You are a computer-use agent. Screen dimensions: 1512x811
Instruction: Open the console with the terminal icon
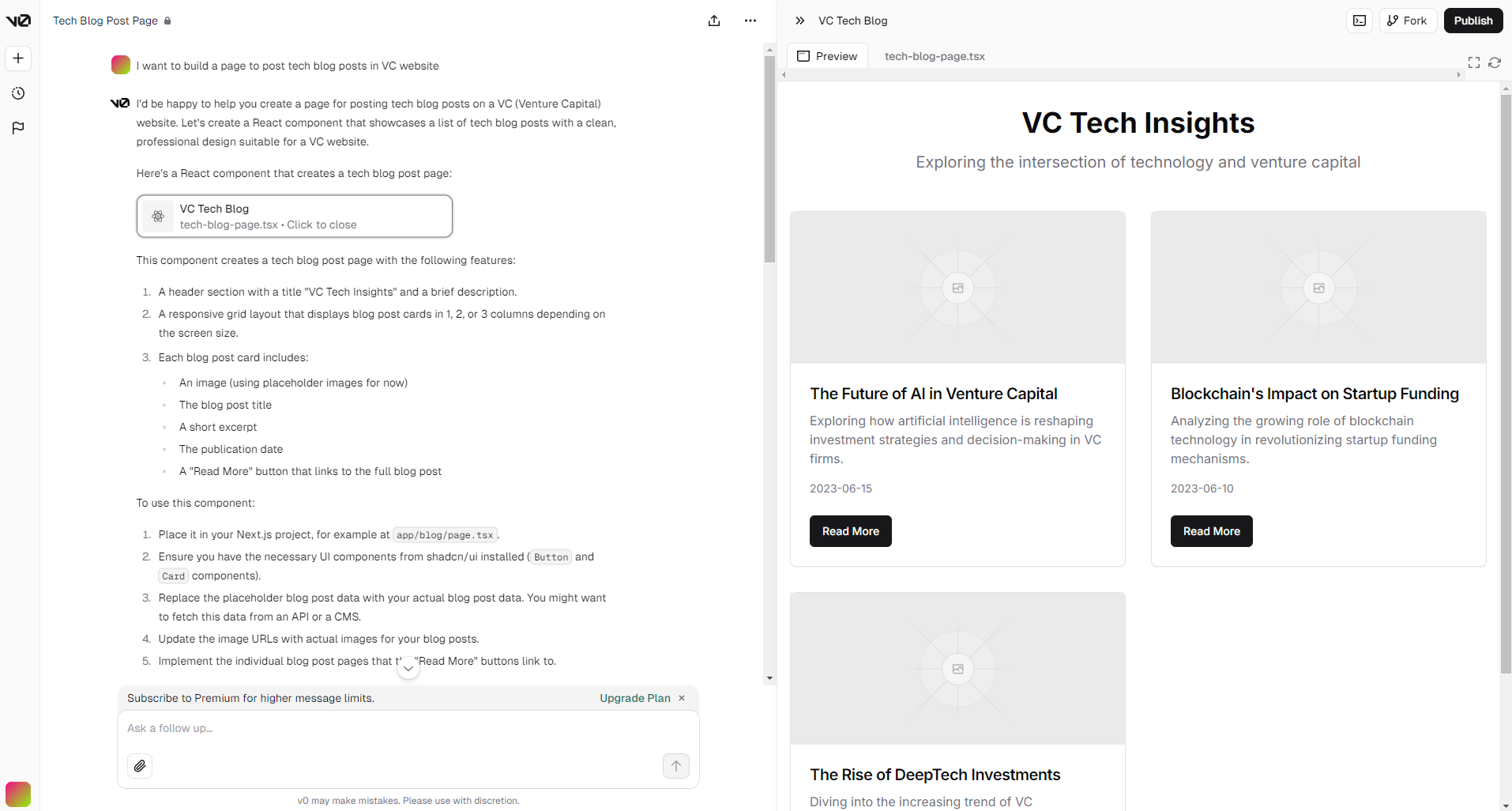tap(1359, 21)
